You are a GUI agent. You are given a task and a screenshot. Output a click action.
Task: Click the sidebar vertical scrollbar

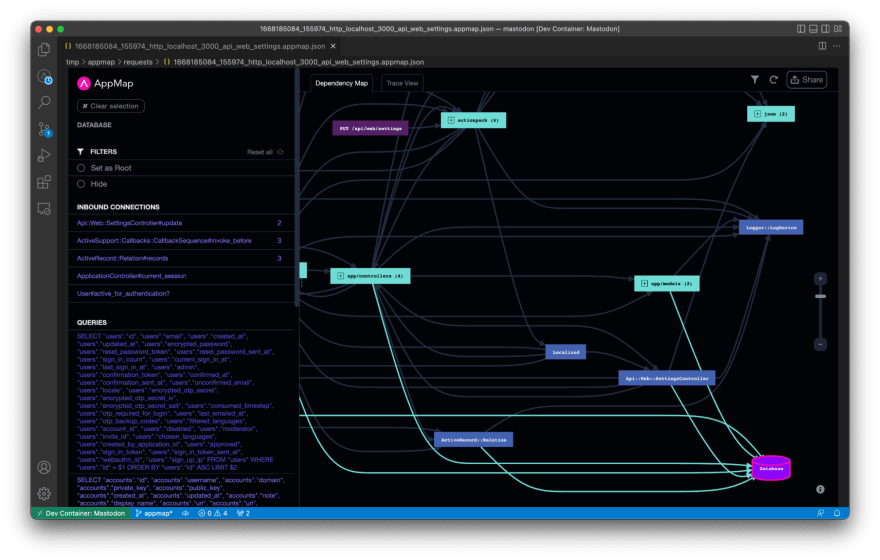coord(296,187)
